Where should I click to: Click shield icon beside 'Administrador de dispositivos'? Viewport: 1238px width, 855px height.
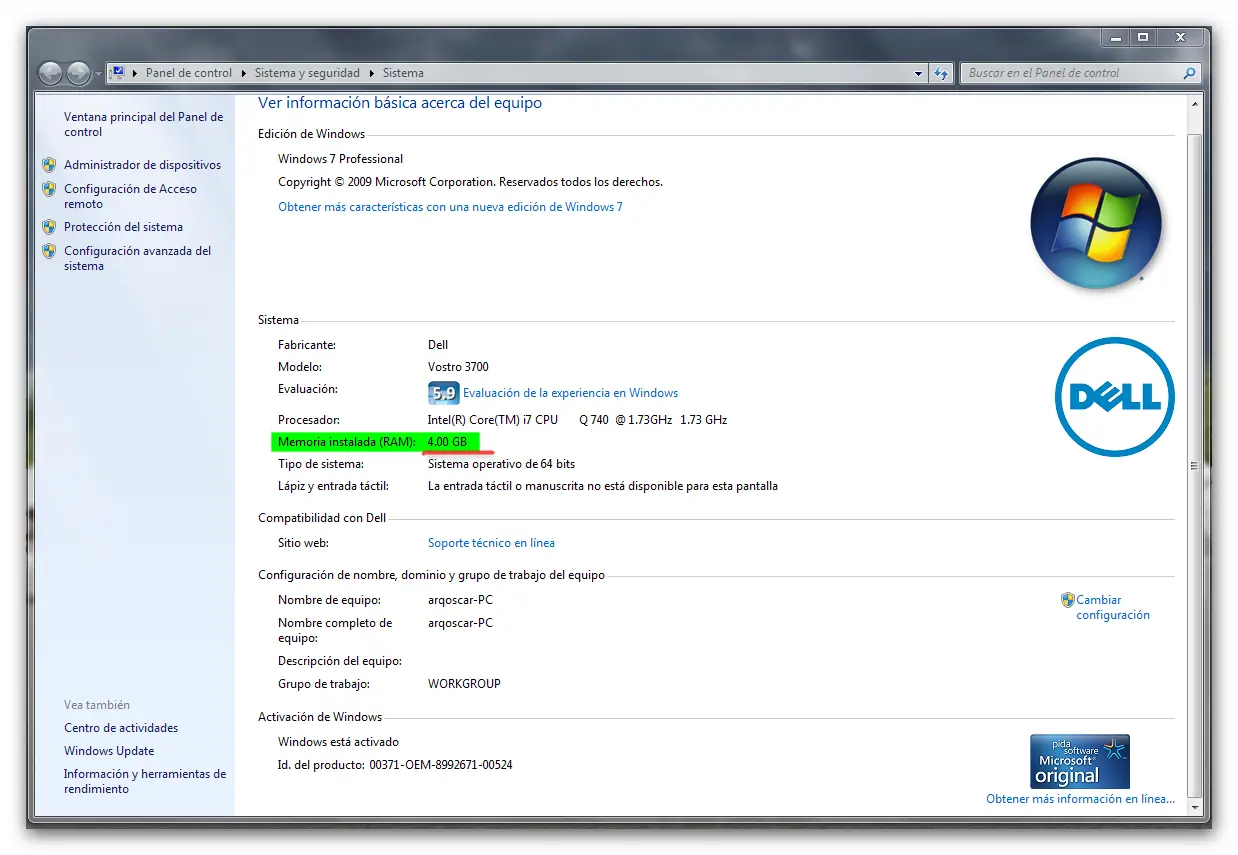pyautogui.click(x=49, y=165)
